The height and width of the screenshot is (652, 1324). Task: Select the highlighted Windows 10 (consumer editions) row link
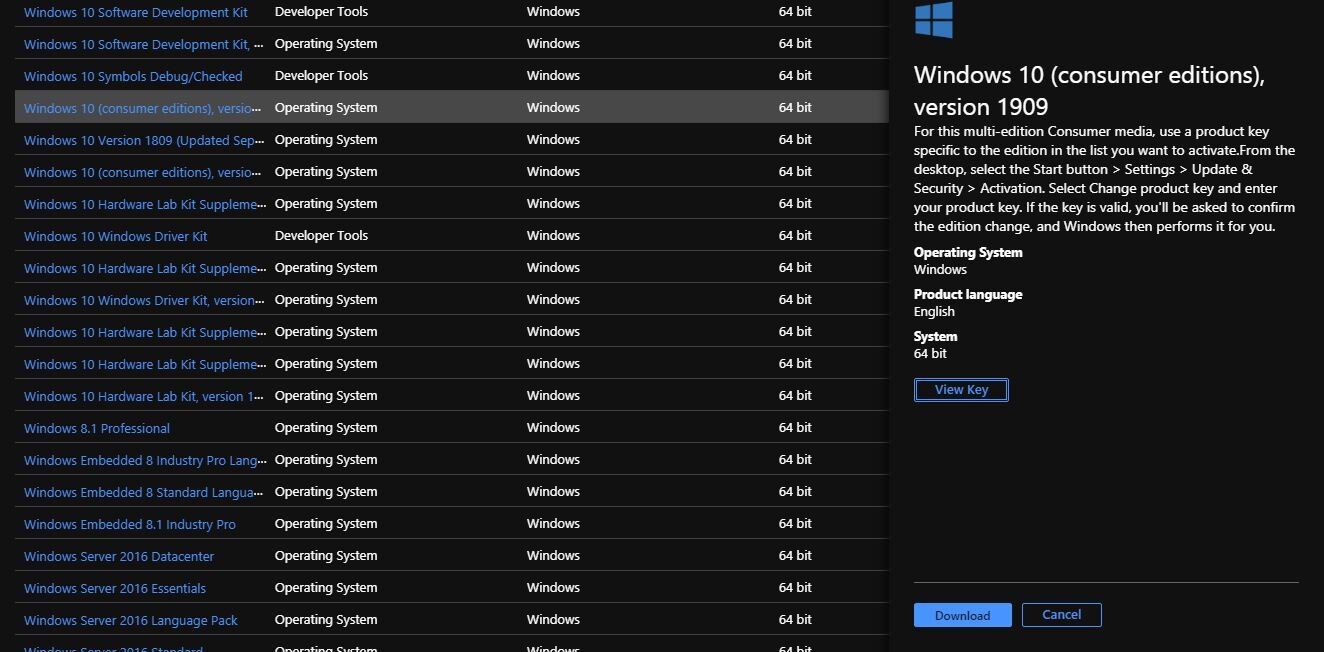(144, 108)
